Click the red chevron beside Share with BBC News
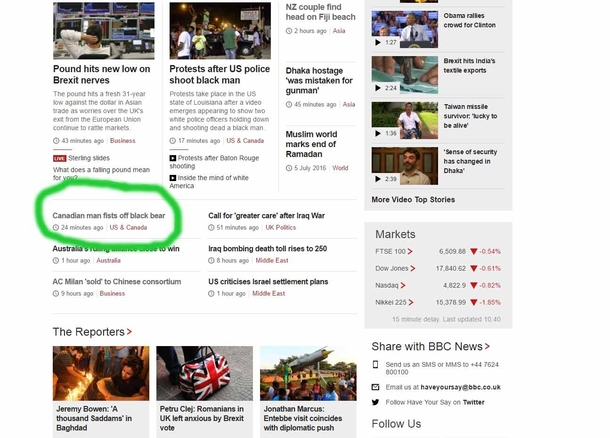 (x=487, y=346)
